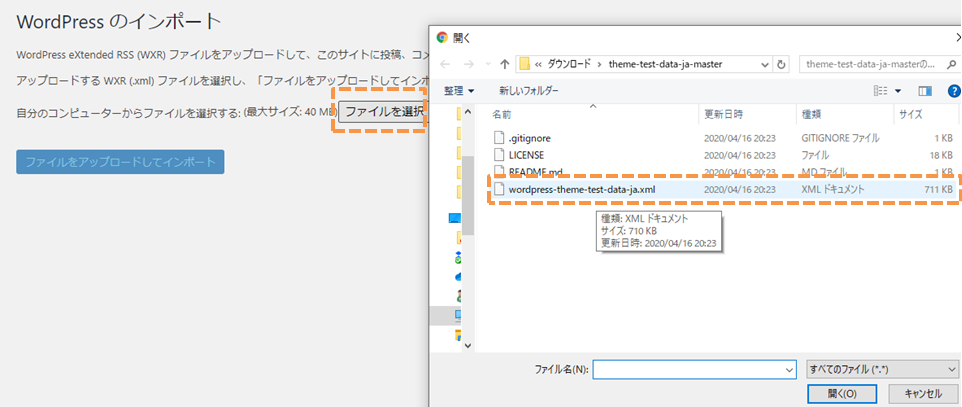Image resolution: width=962 pixels, height=407 pixels.
Task: Sort by the 種類 column header
Action: click(811, 114)
